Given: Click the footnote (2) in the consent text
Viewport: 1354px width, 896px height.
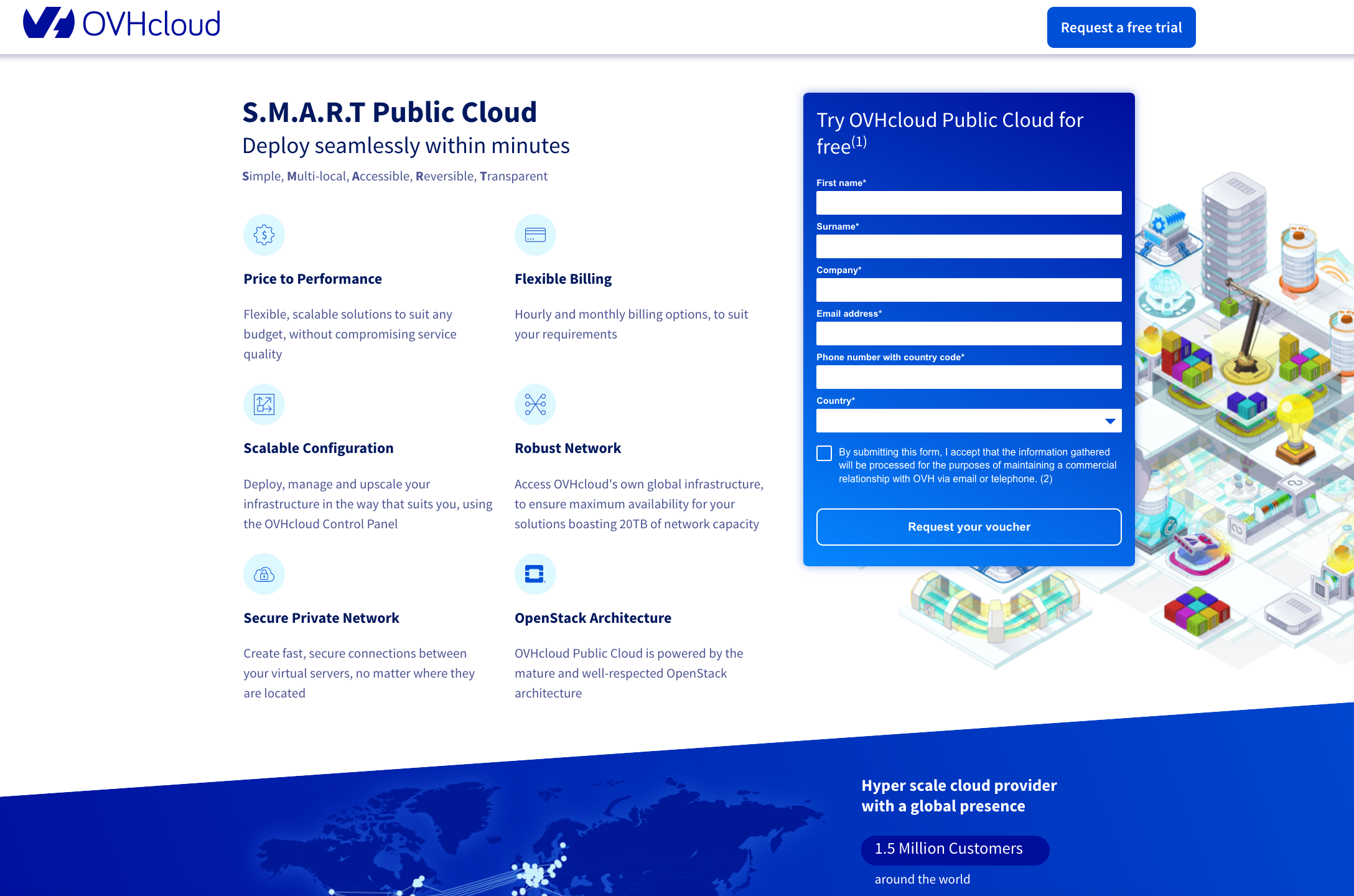Looking at the screenshot, I should 1047,479.
